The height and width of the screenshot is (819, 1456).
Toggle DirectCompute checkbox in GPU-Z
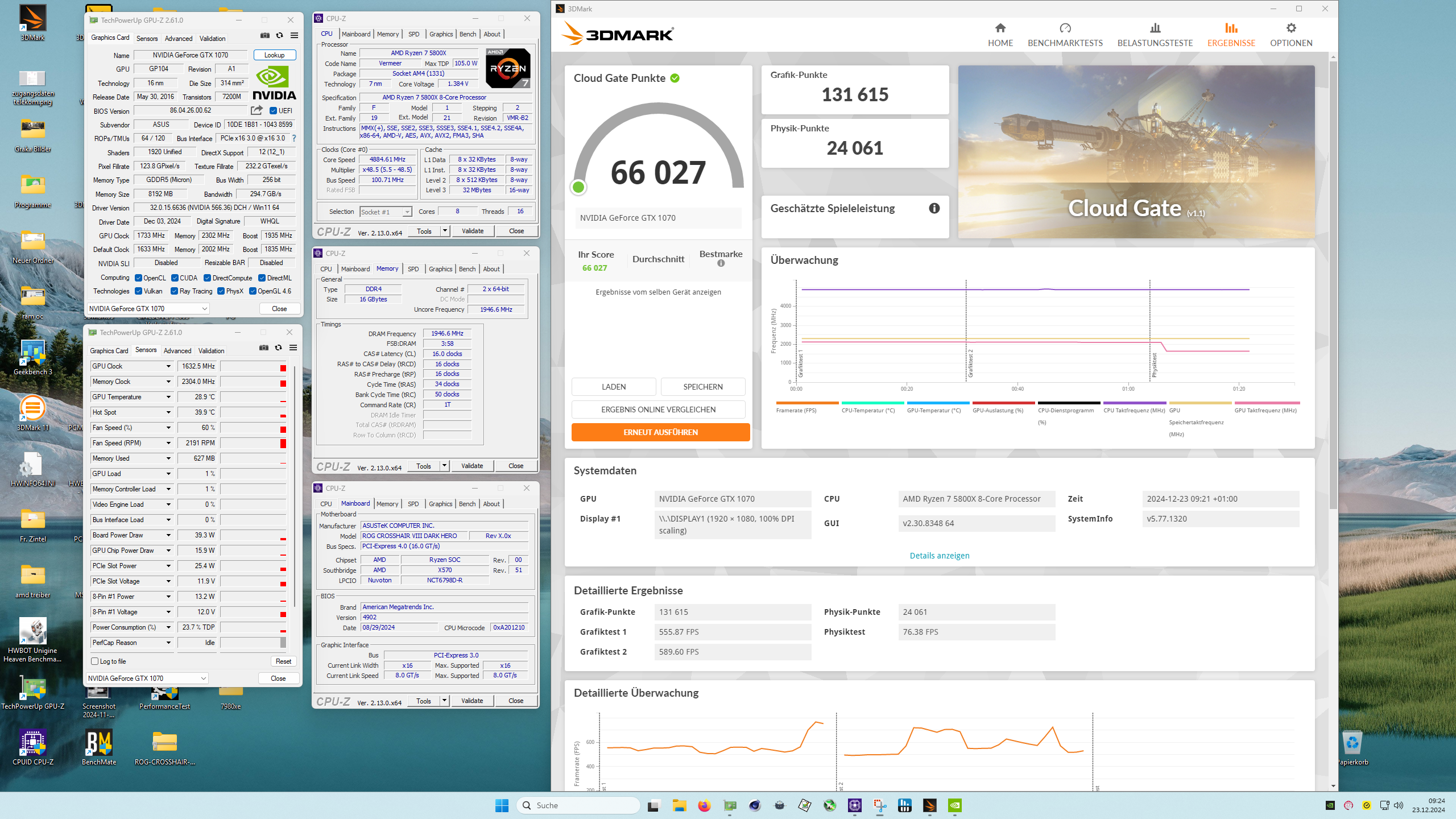pos(207,278)
